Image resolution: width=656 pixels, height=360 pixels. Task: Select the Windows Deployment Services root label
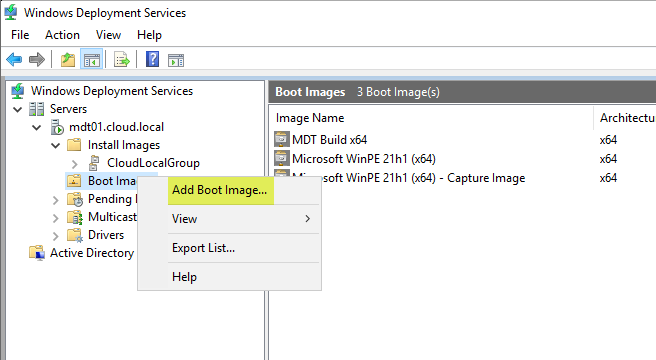pyautogui.click(x=112, y=91)
